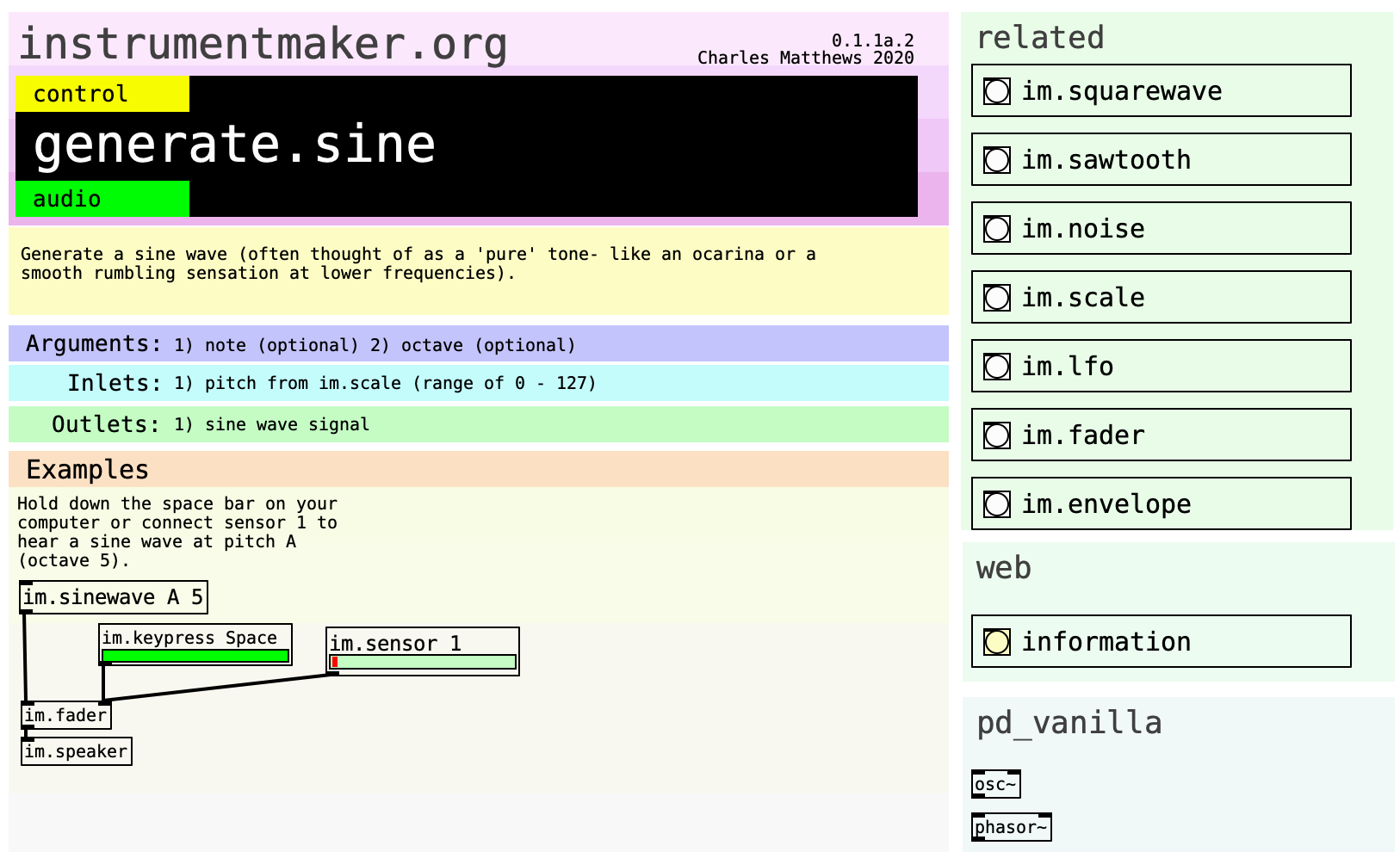Click the im.sensor 1 level slider
This screenshot has height=852, width=1400.
[x=423, y=662]
